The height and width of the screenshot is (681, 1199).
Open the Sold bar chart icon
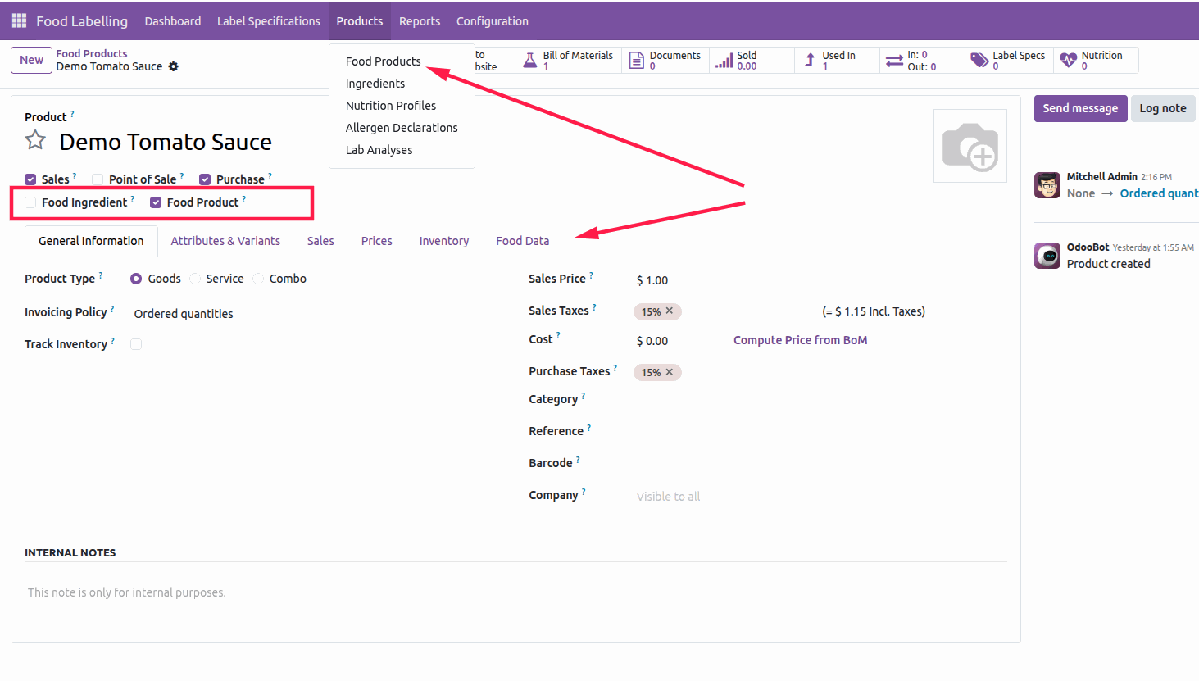coord(723,60)
